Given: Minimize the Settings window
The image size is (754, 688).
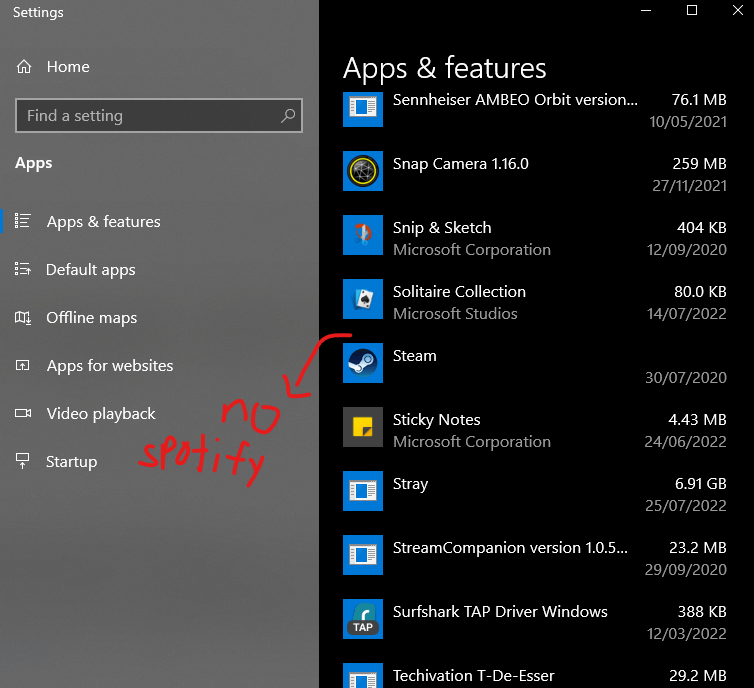Looking at the screenshot, I should [x=646, y=11].
